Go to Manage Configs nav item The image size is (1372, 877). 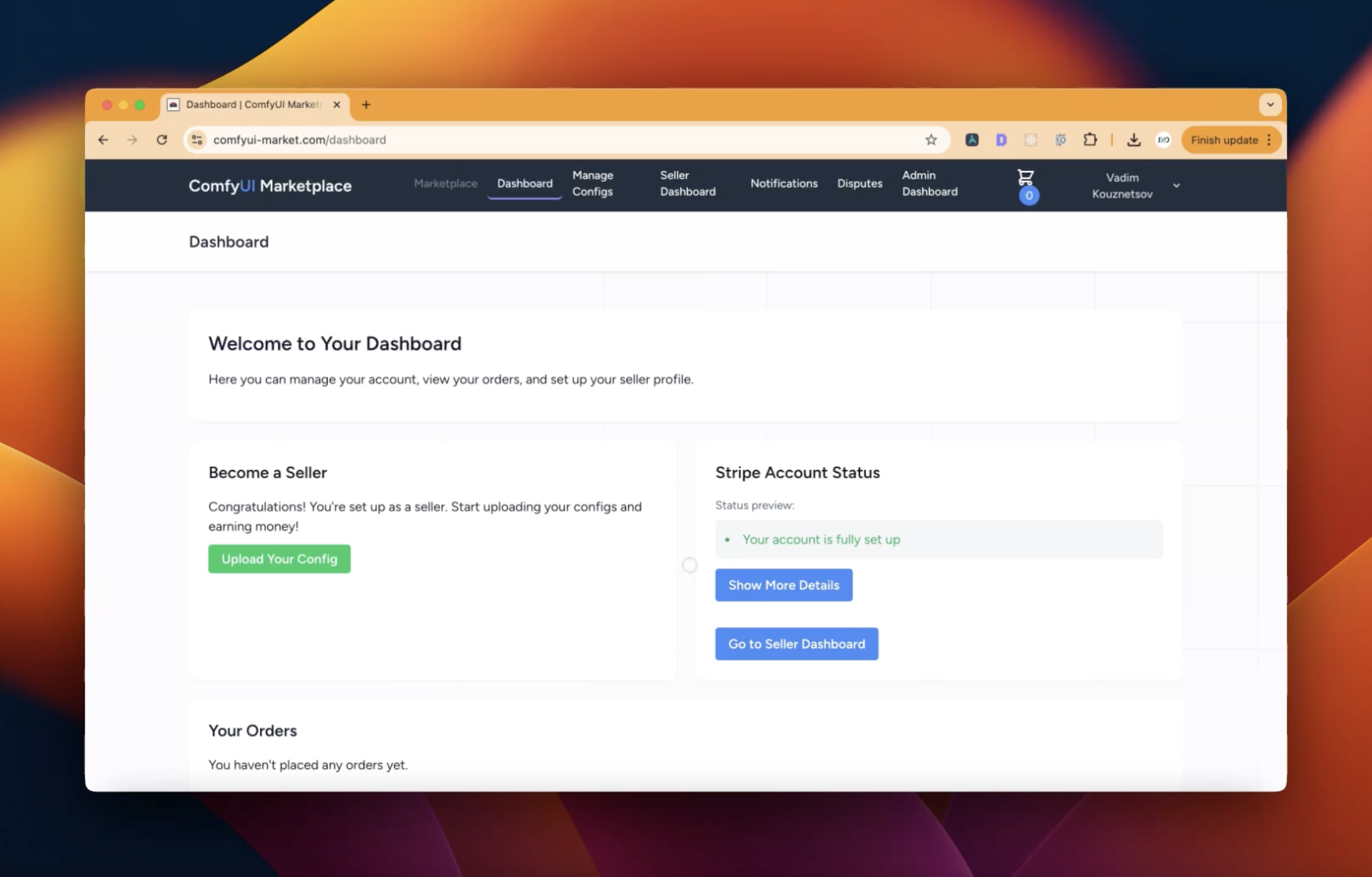592,184
